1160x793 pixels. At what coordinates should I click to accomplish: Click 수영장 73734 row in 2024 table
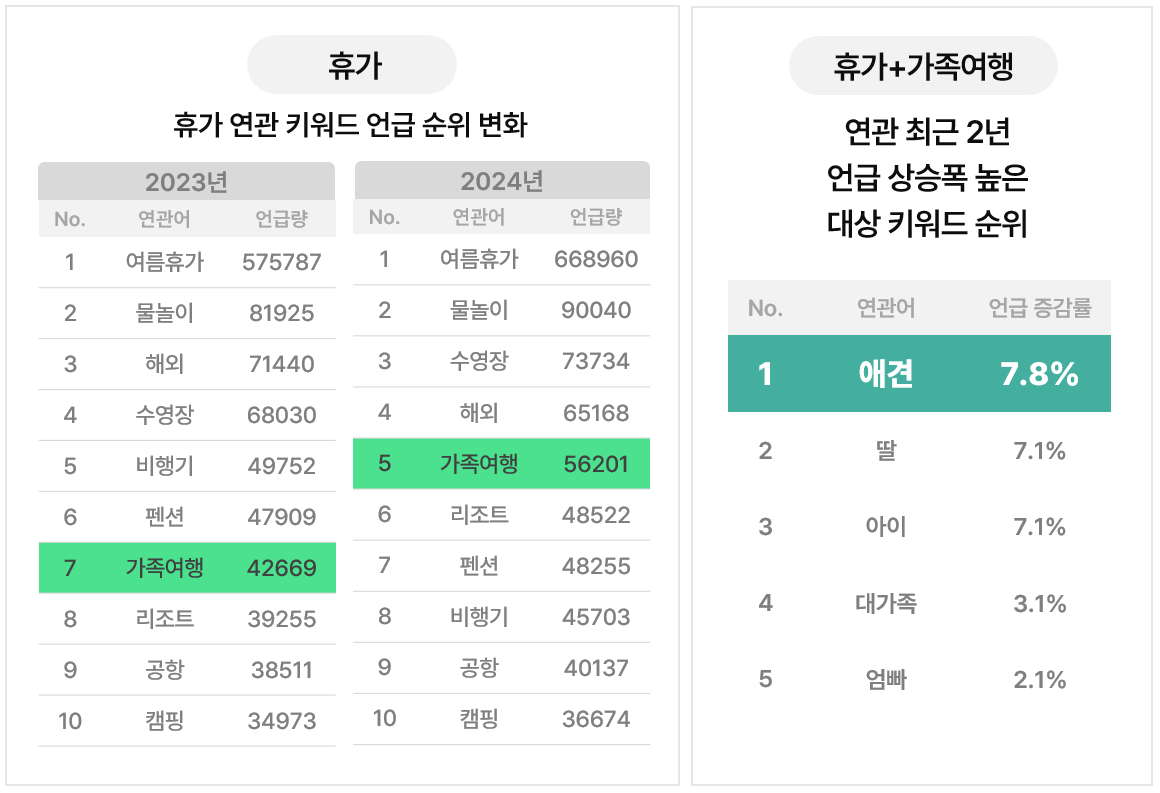click(x=502, y=362)
